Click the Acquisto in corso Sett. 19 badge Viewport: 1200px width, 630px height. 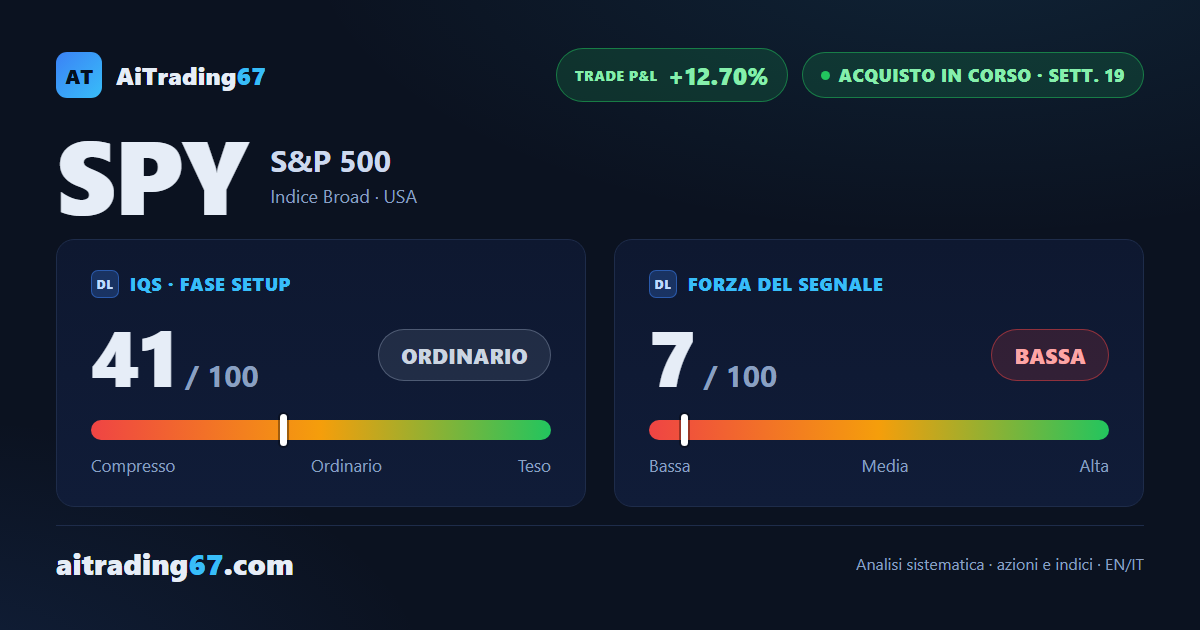tap(972, 75)
